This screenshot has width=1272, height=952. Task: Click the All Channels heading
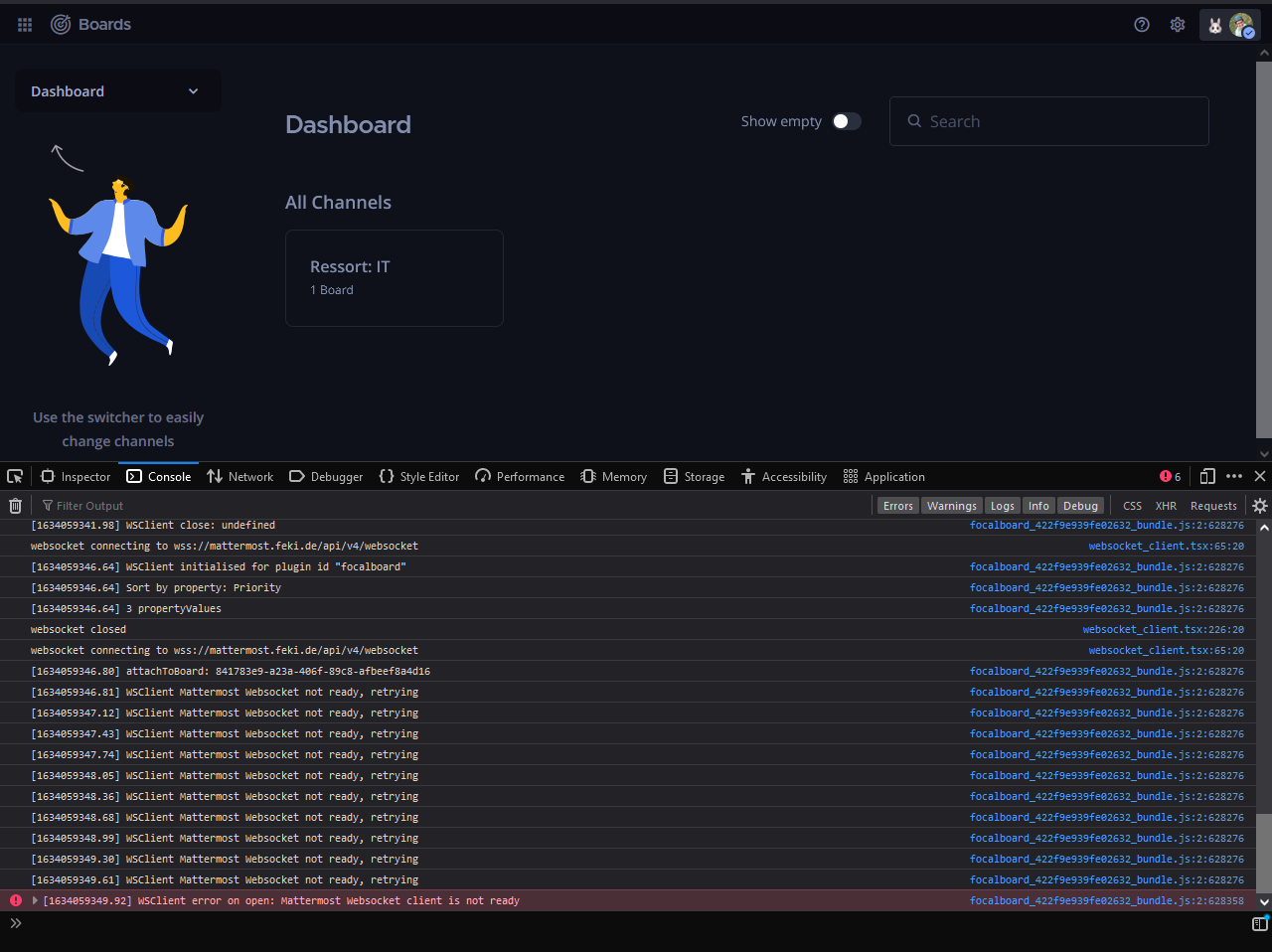click(x=338, y=203)
